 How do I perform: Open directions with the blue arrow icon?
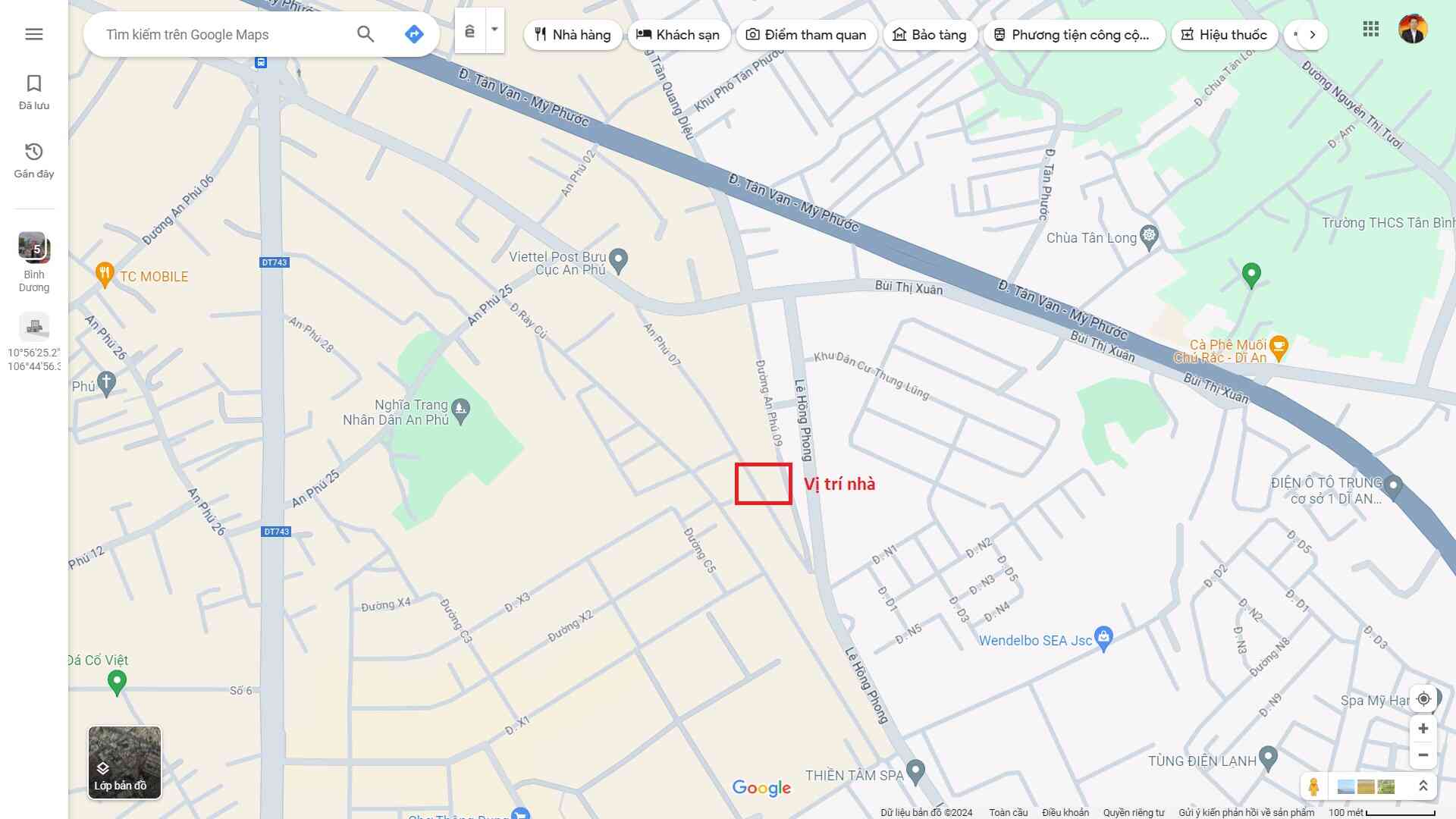pos(414,34)
